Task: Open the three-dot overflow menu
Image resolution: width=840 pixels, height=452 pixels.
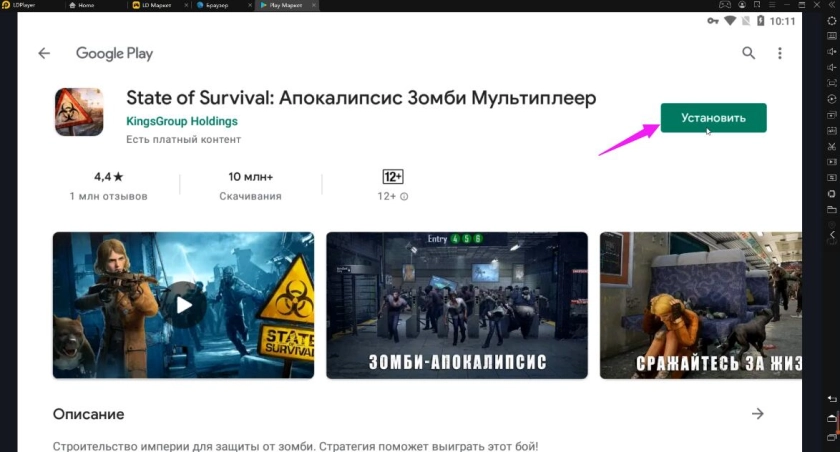Action: click(x=779, y=53)
